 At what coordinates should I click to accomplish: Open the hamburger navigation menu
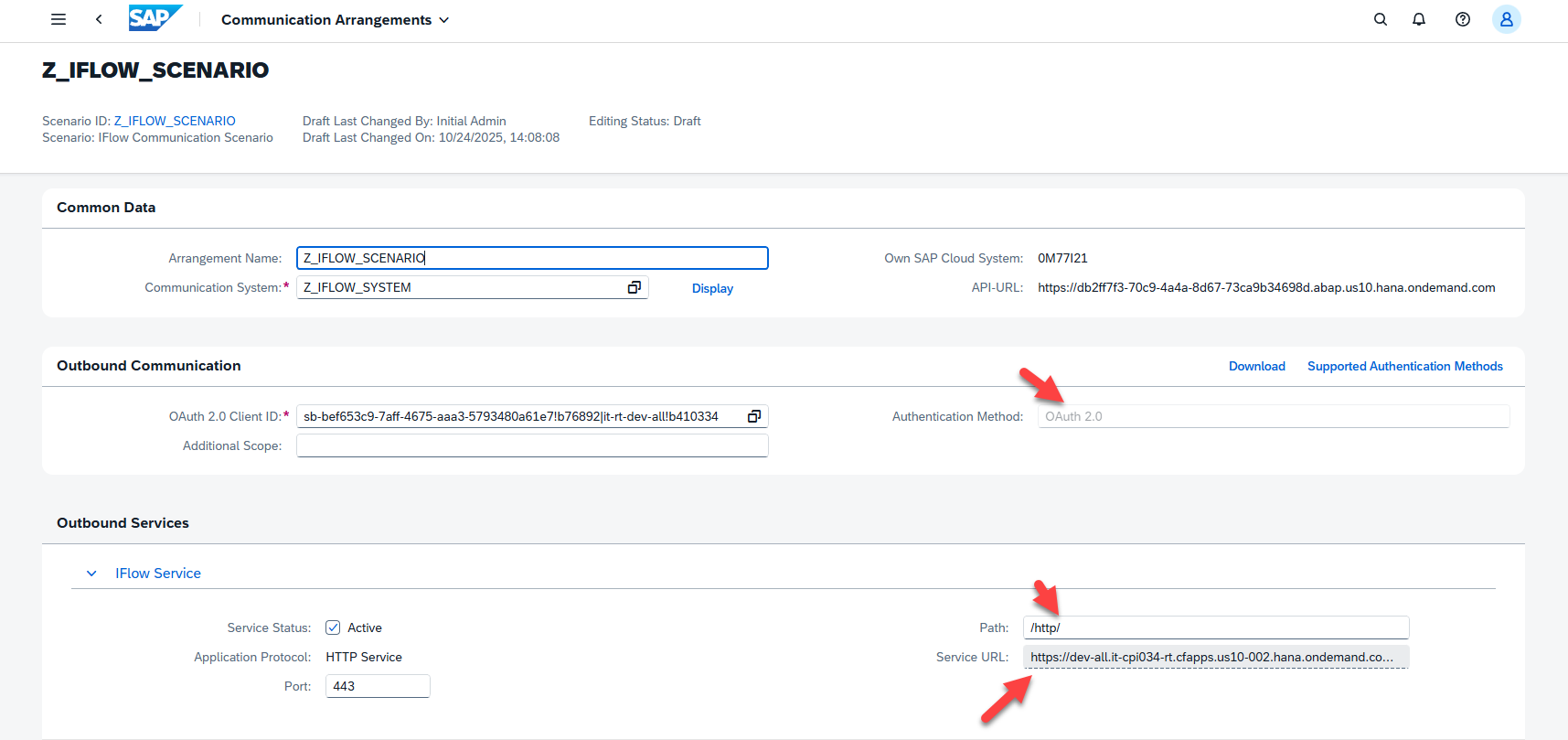point(59,19)
